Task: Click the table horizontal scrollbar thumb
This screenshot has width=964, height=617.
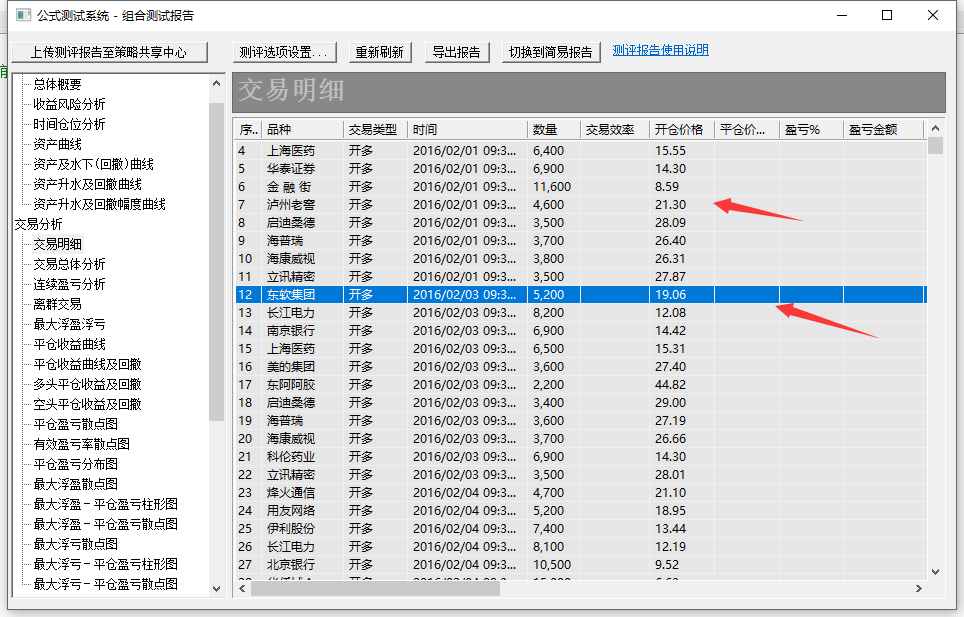Action: coord(375,589)
